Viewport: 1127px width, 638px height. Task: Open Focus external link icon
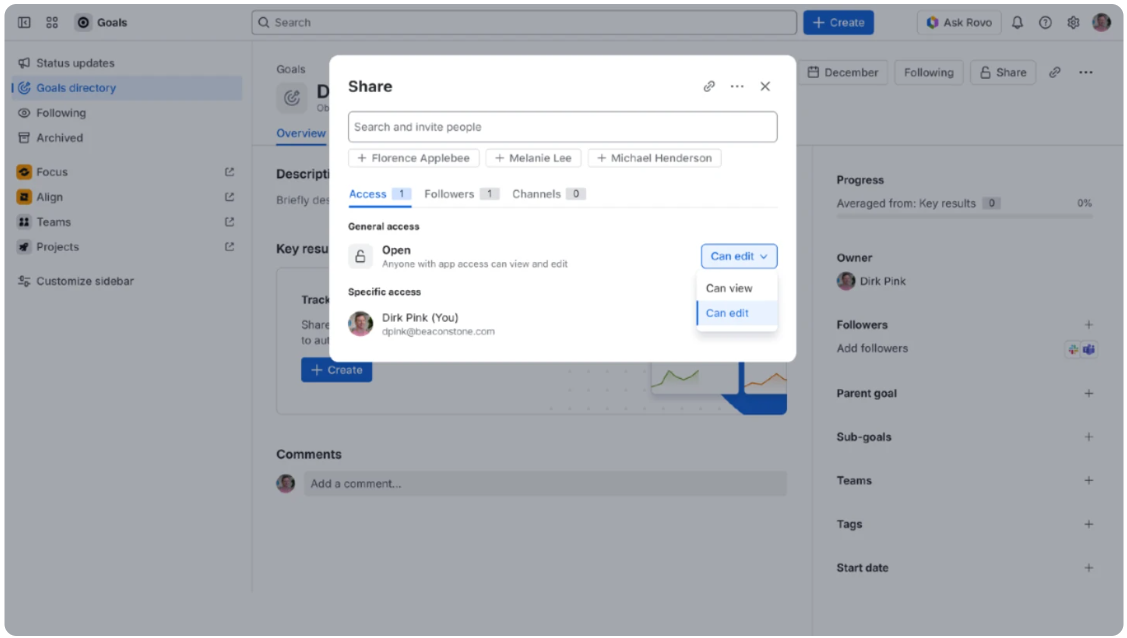229,172
